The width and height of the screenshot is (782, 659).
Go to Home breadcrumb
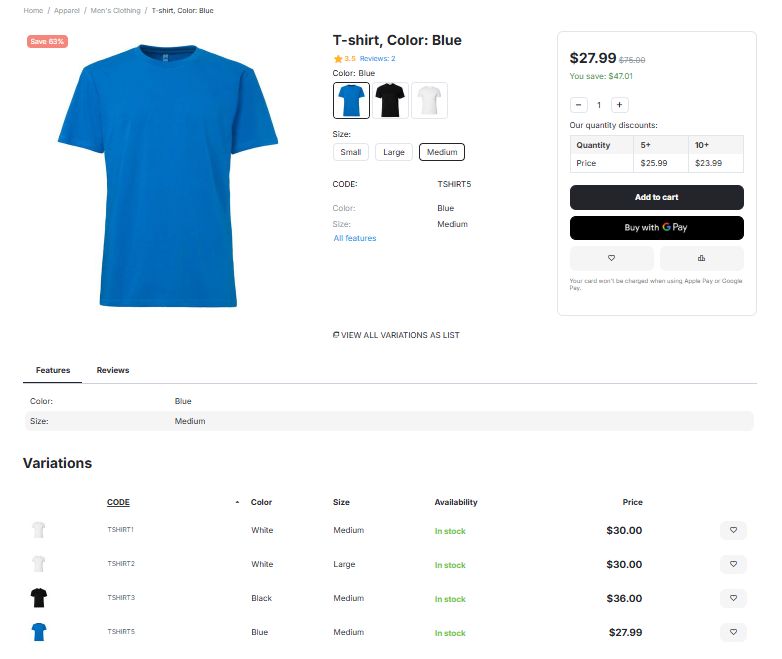pos(33,10)
